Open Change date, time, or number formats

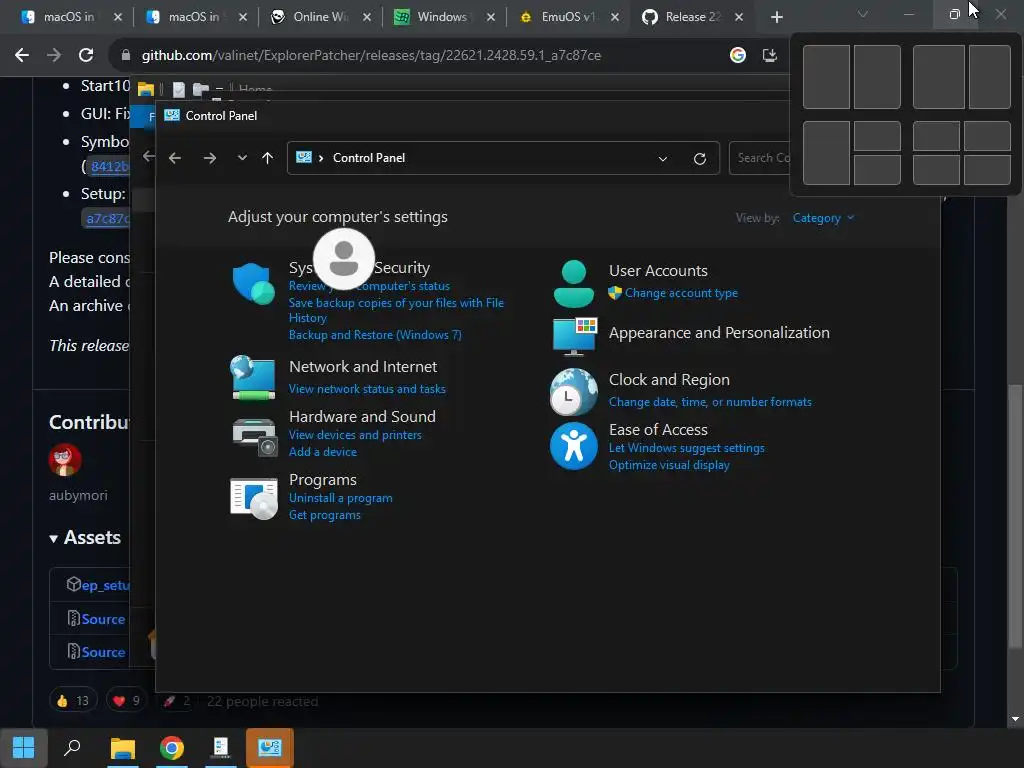pyautogui.click(x=710, y=402)
